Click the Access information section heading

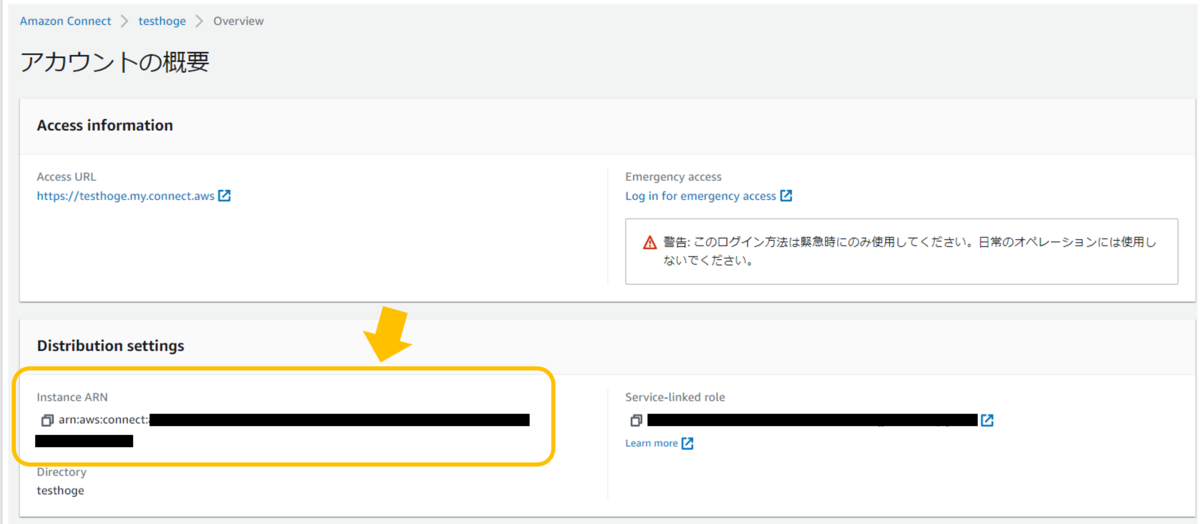tap(105, 125)
